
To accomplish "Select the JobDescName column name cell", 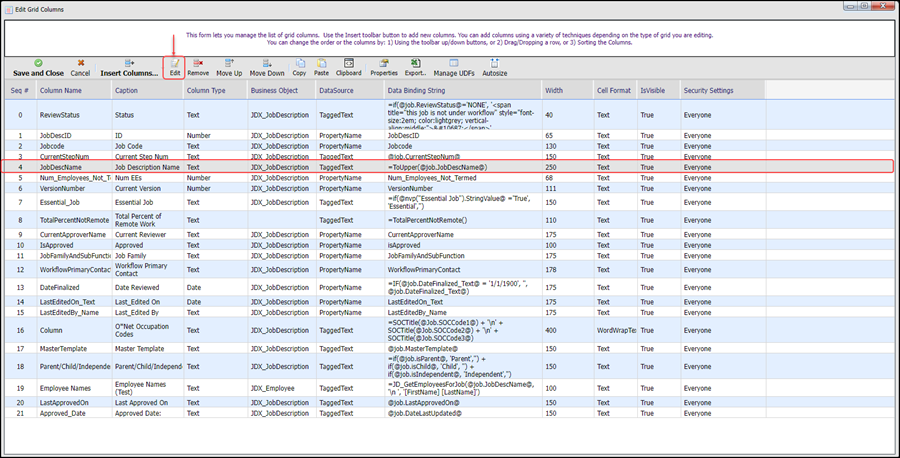I will [x=74, y=167].
